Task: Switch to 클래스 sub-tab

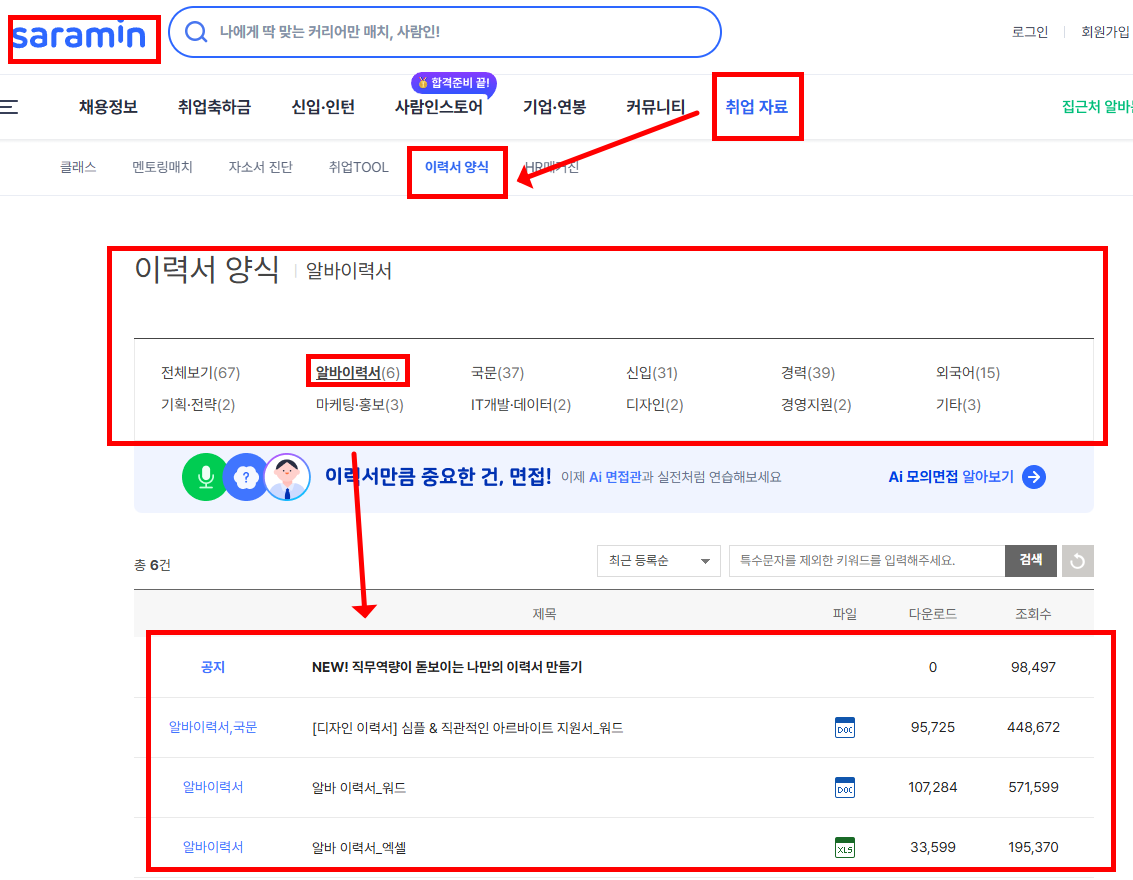Action: (78, 167)
